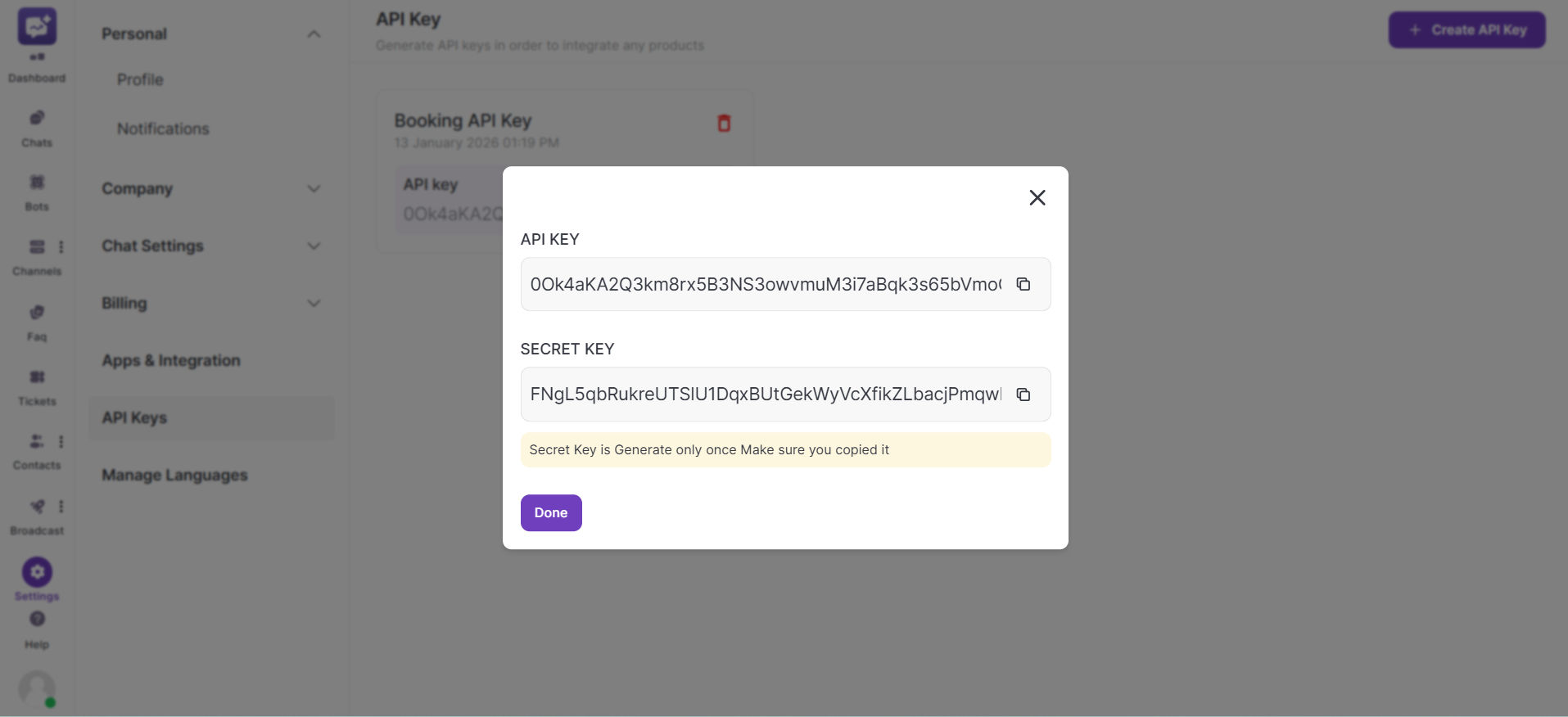Open the Faq section
The image size is (1568, 717).
tap(36, 315)
